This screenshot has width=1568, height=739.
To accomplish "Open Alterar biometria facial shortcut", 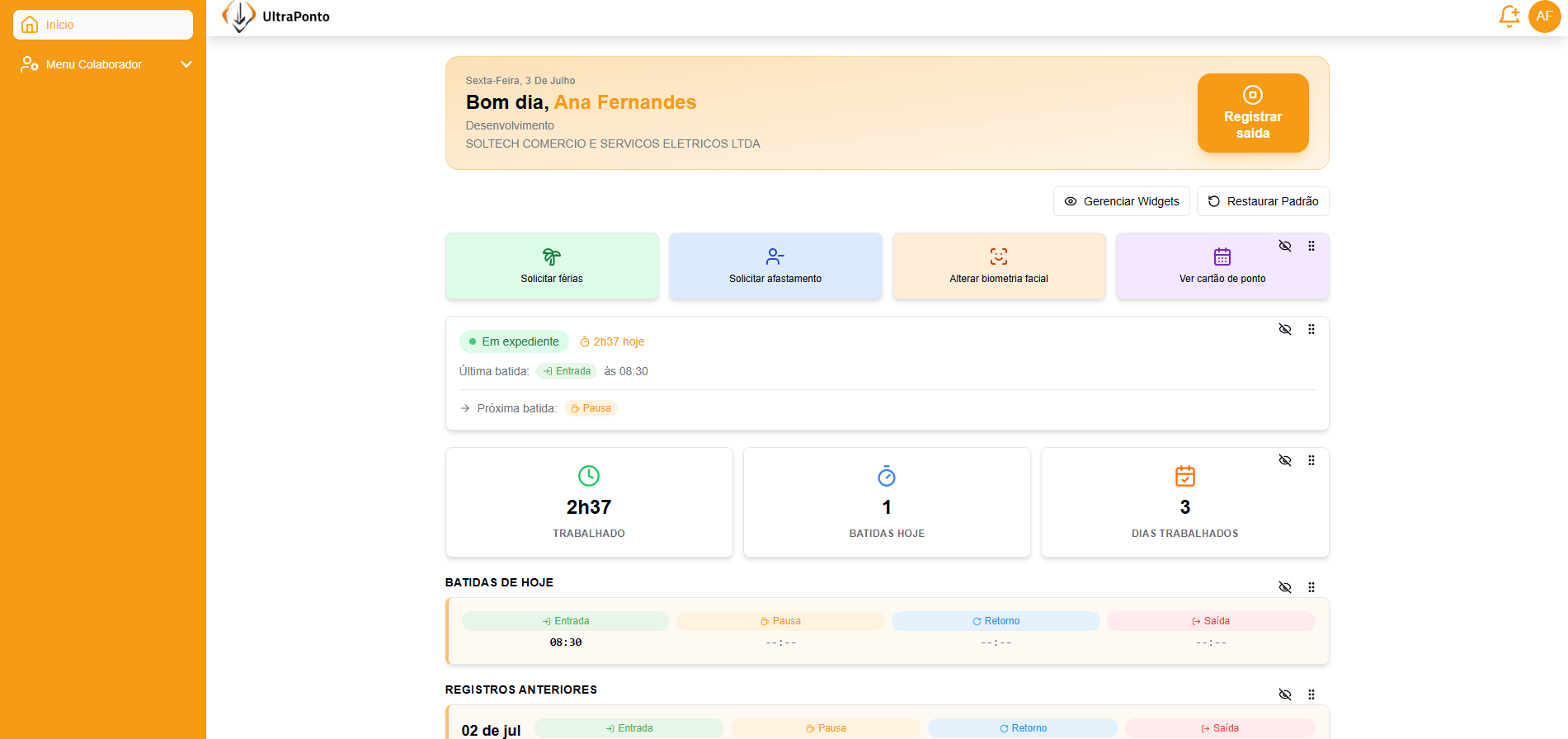I will coord(999,266).
